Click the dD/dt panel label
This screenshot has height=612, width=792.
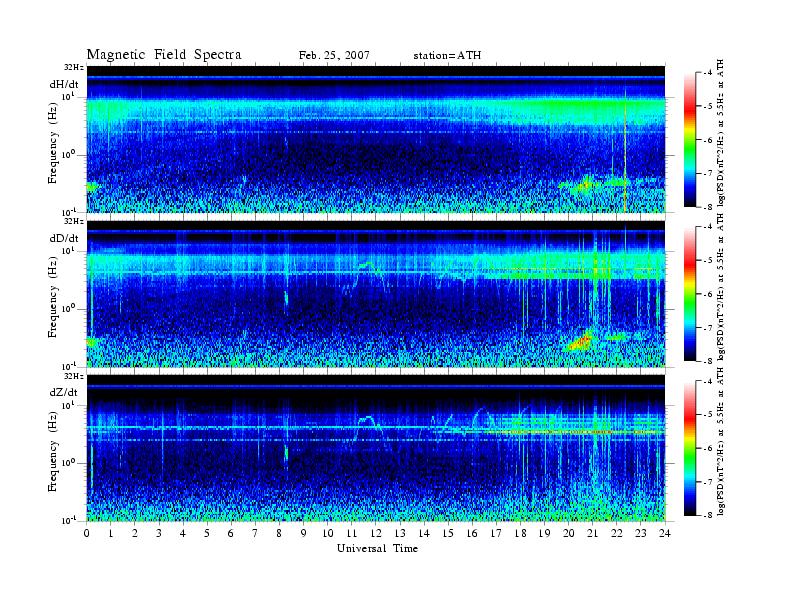[x=64, y=238]
